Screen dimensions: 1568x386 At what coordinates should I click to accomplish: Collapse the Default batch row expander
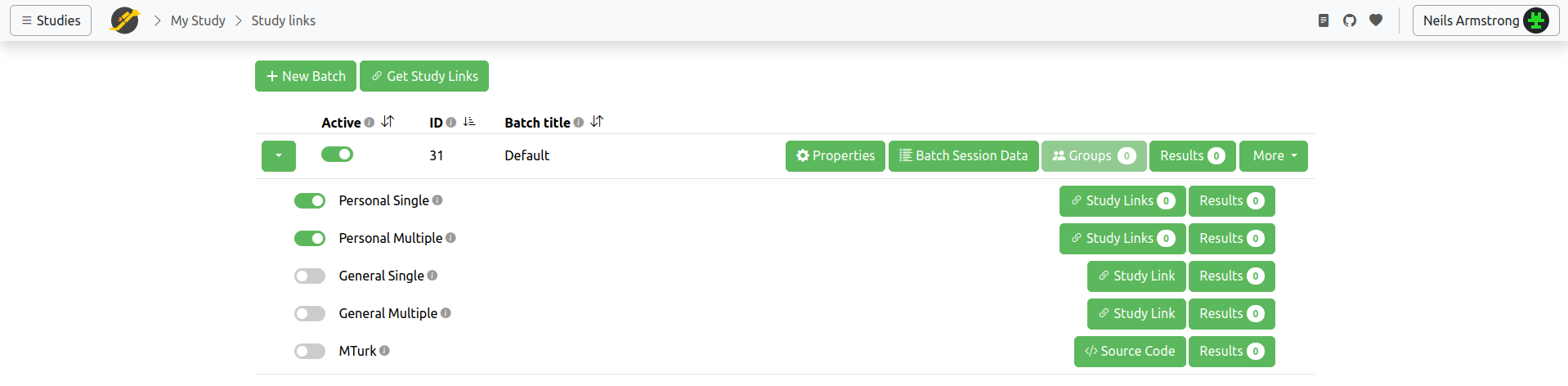click(x=279, y=156)
